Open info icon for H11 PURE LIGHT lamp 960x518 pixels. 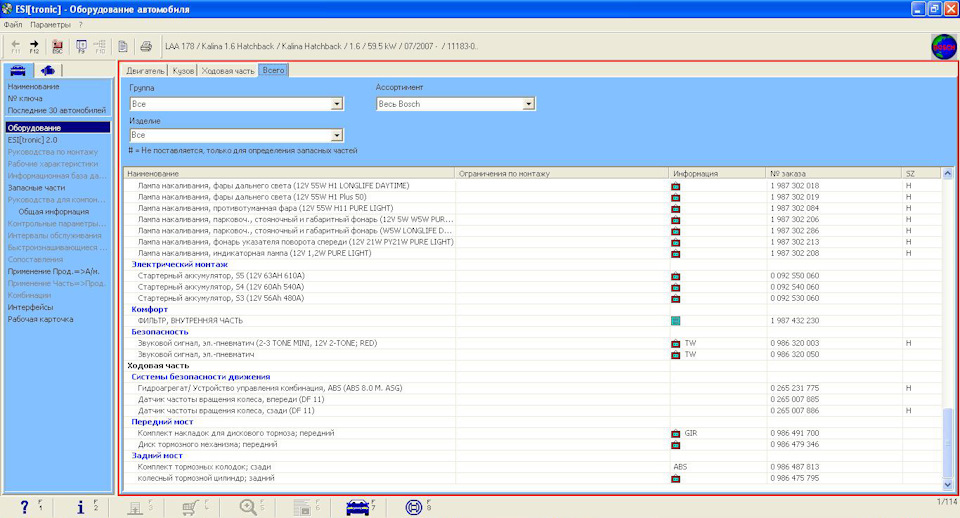point(675,209)
